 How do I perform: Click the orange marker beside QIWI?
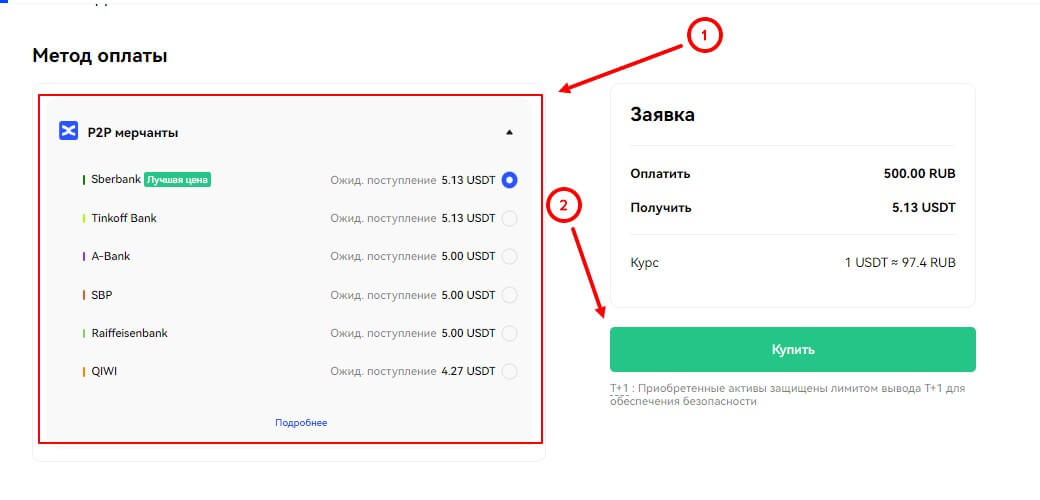[84, 371]
